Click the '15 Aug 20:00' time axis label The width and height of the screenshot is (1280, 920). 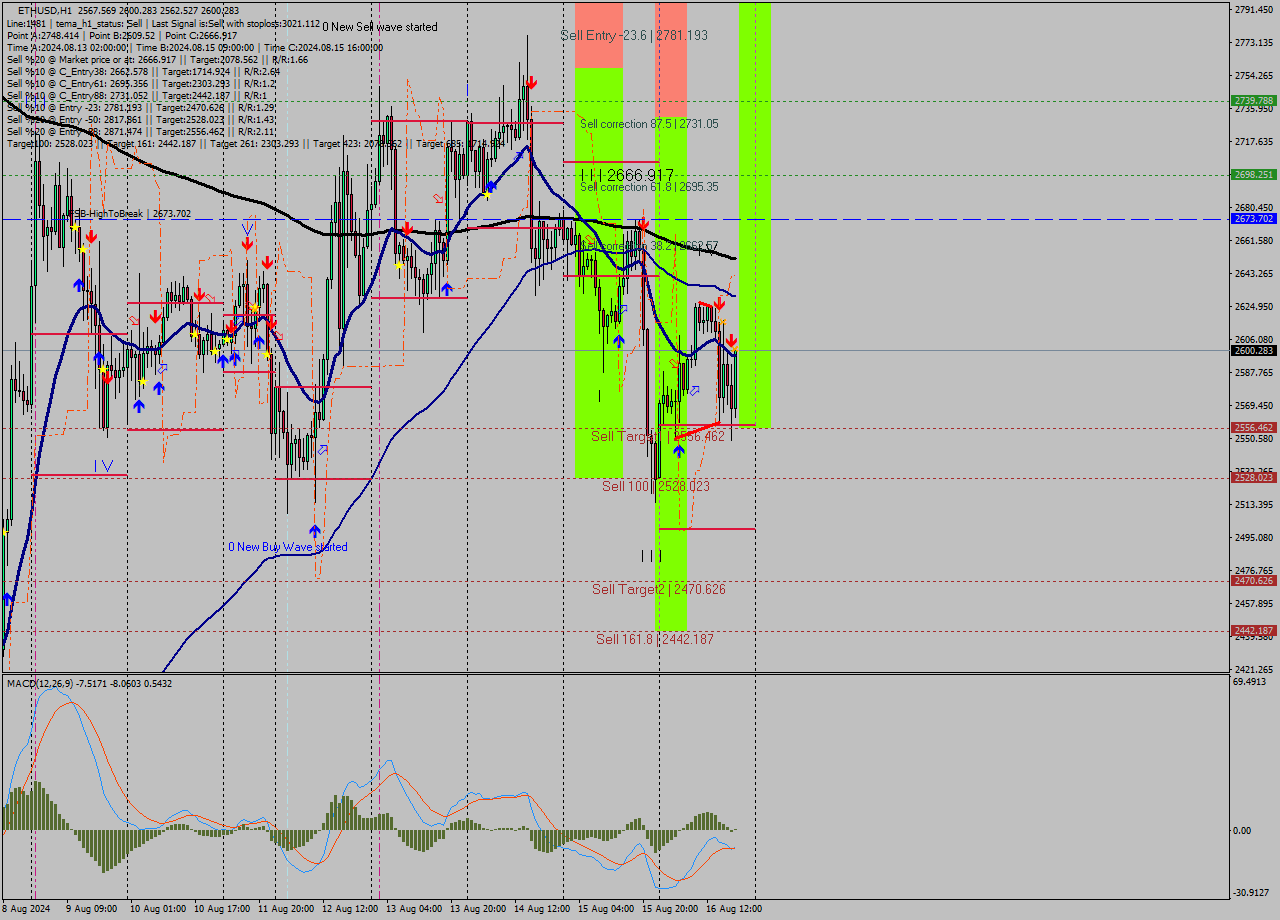coord(670,909)
